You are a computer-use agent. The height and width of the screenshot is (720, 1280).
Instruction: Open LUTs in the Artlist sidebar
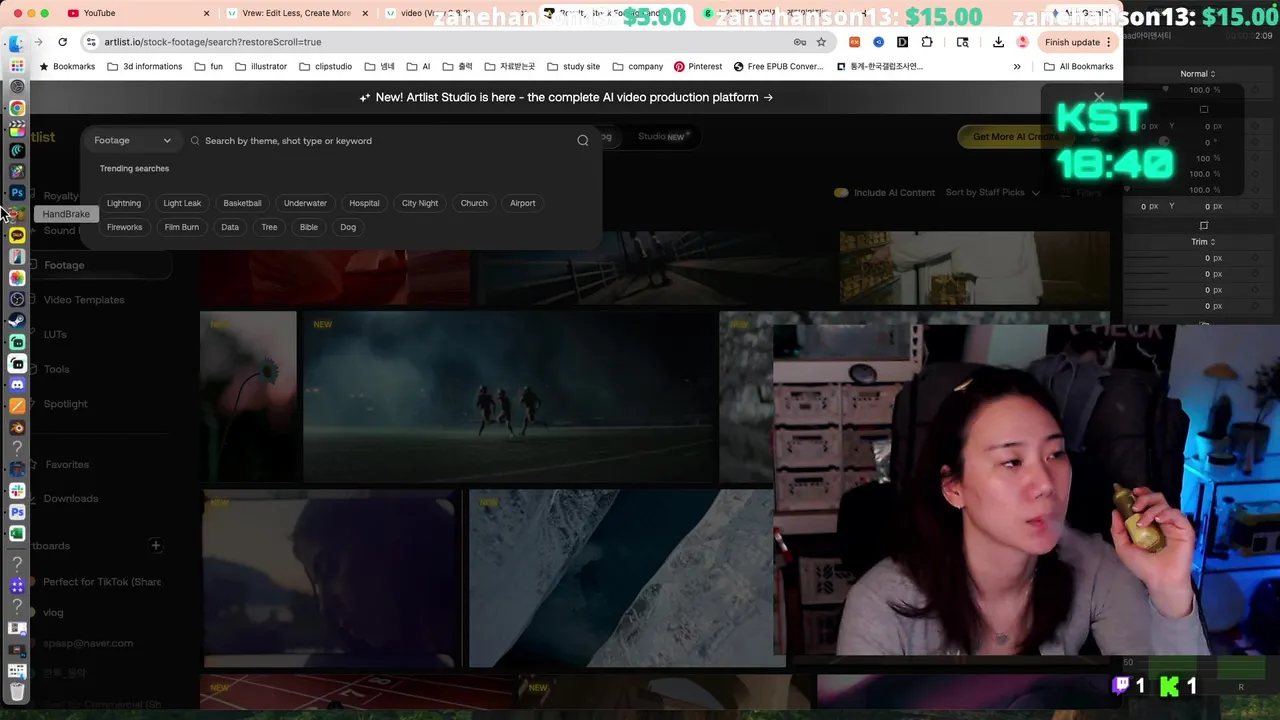(55, 335)
